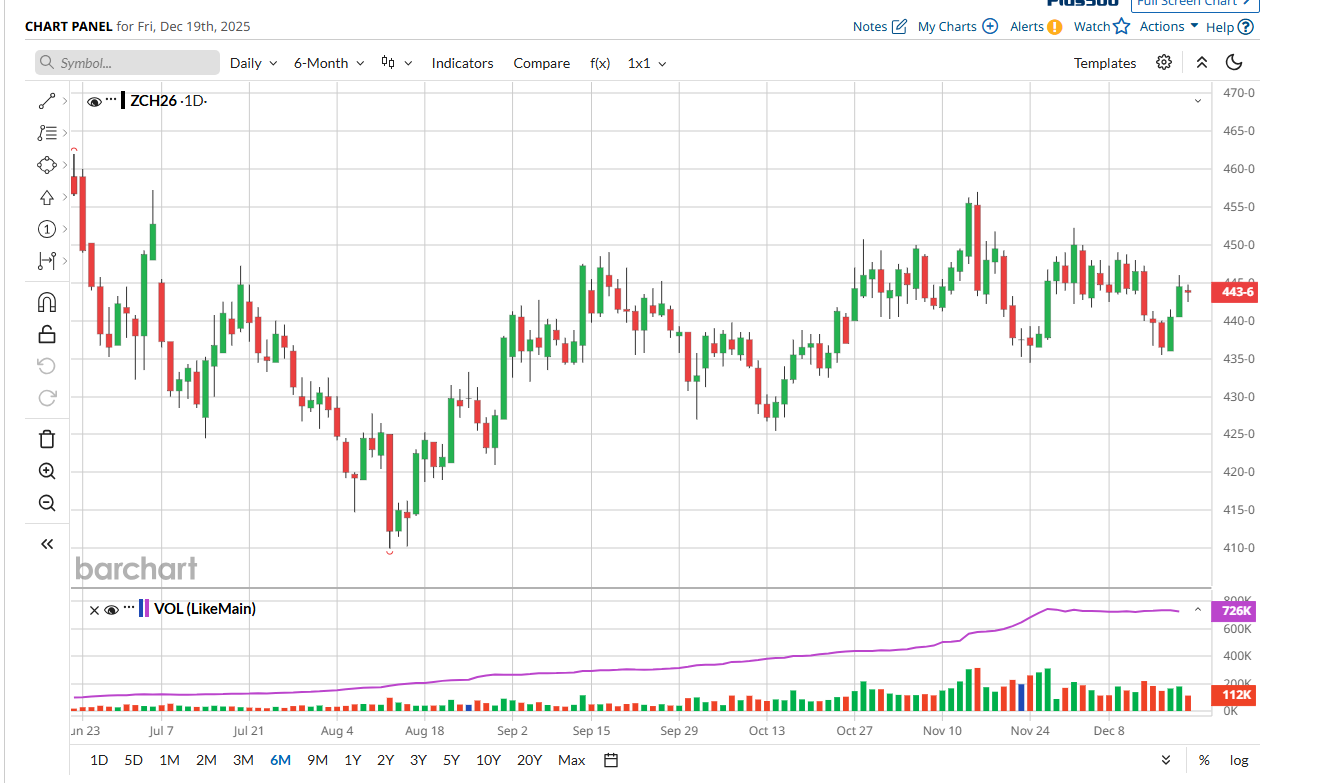Screen dimensions: 1331x783
Task: Open the calendar date range picker
Action: [611, 760]
